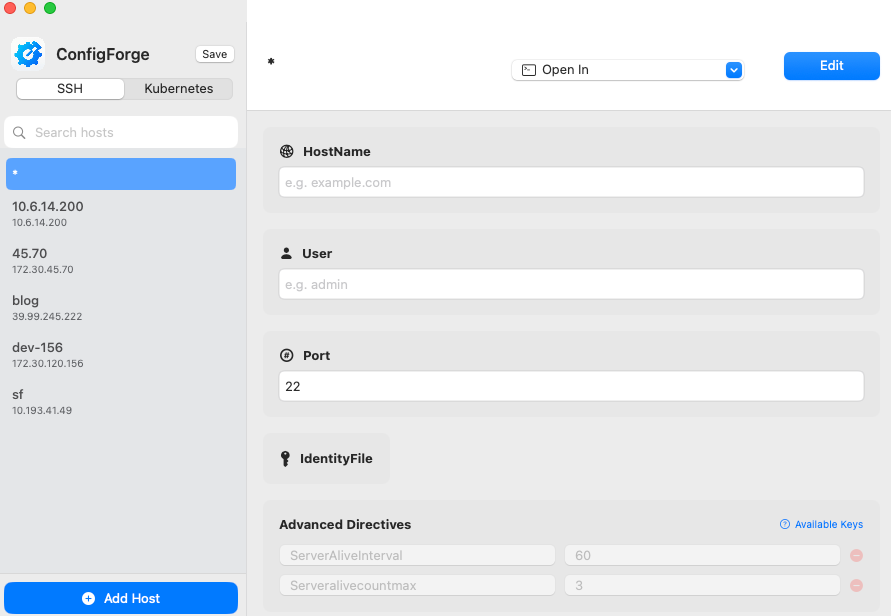Click the 172.30.120.156 address text
891x616 pixels.
pos(48,364)
